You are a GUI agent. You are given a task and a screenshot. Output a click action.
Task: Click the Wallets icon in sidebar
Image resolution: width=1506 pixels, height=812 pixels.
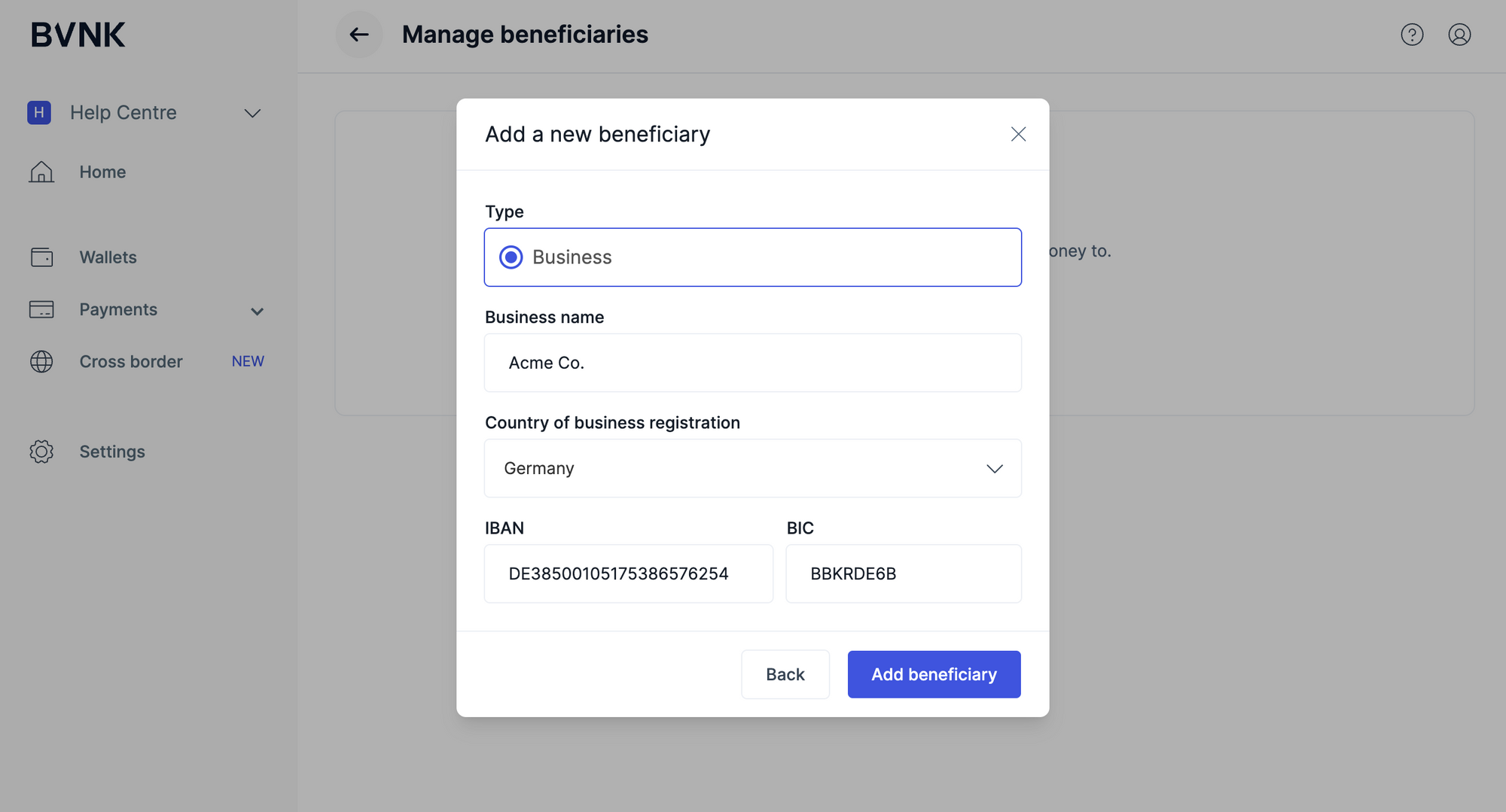click(41, 257)
